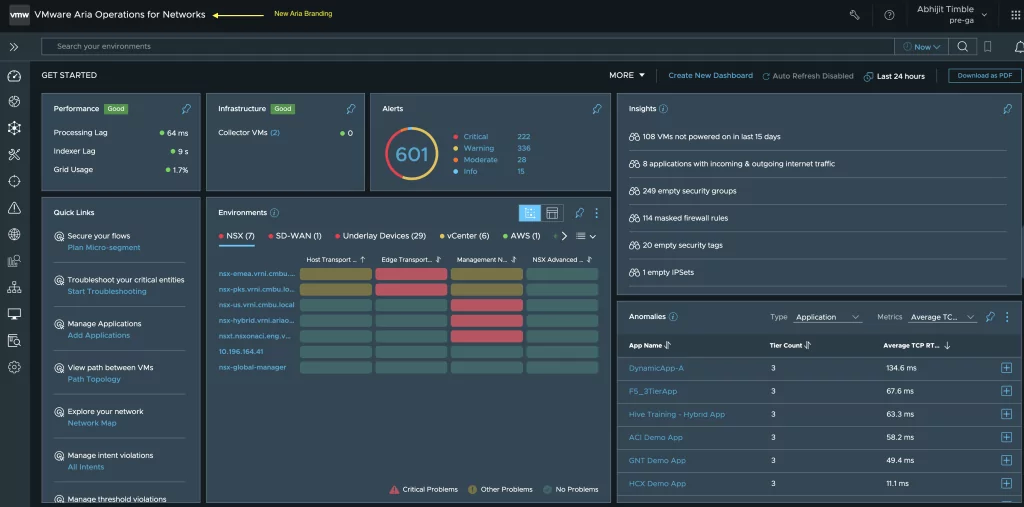Expand the left navigation sidebar
The width and height of the screenshot is (1024, 507).
click(x=14, y=47)
